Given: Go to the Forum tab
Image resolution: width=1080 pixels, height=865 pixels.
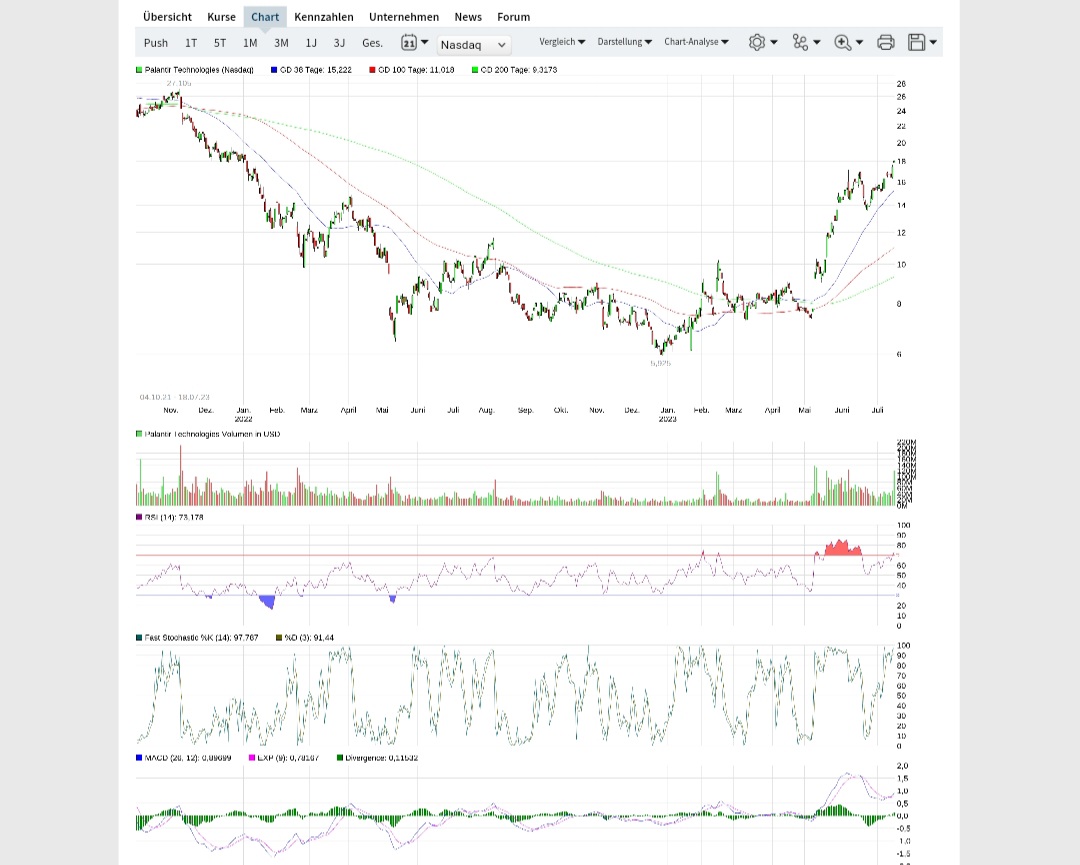Looking at the screenshot, I should click(514, 17).
